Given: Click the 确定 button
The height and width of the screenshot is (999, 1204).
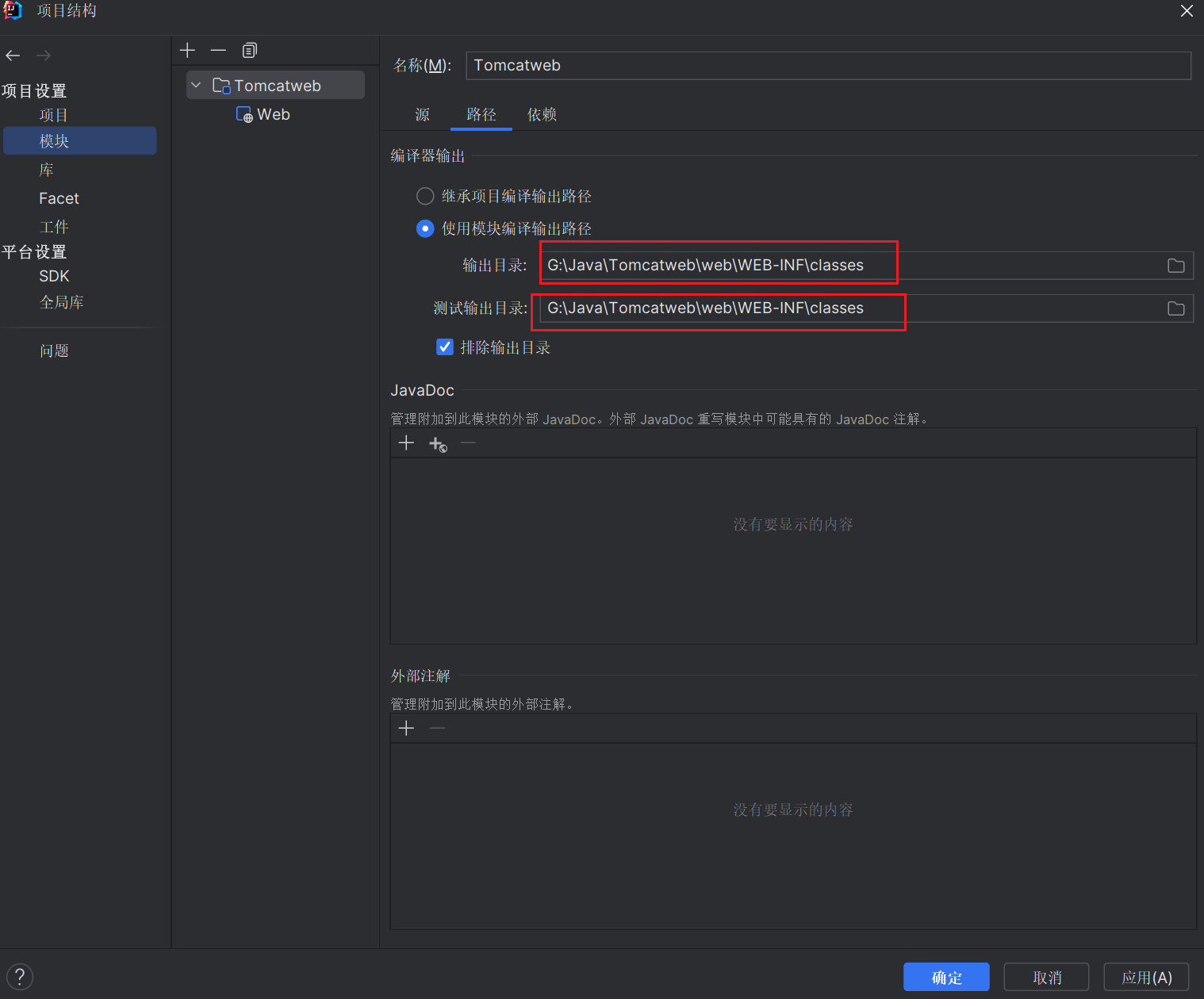Looking at the screenshot, I should click(x=945, y=977).
